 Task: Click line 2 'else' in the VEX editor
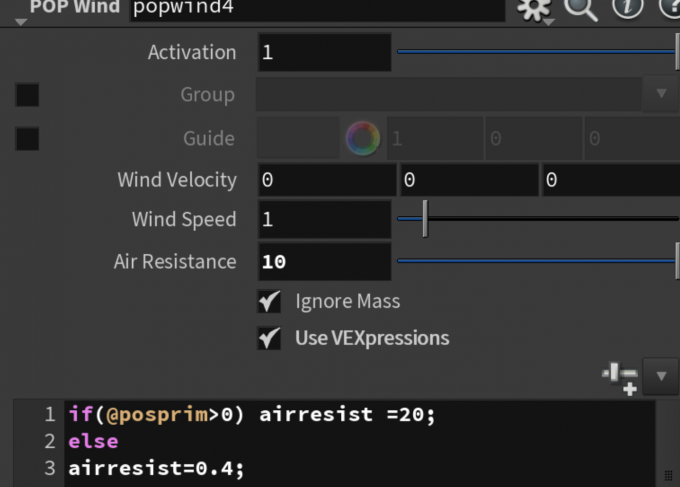93,442
